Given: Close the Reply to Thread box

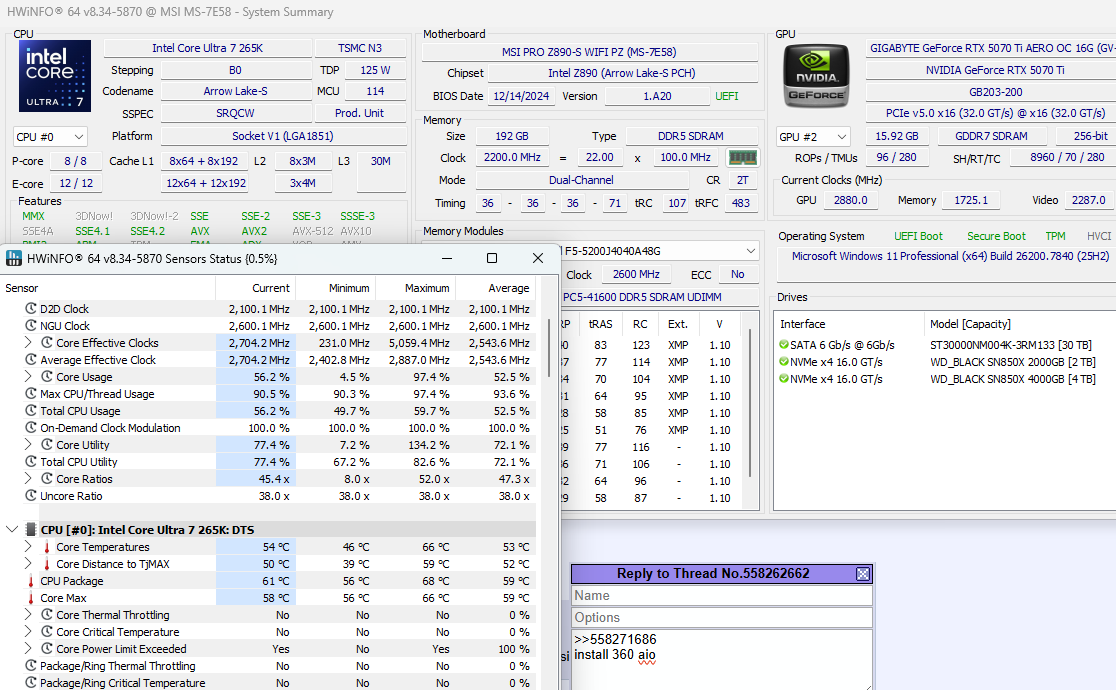Looking at the screenshot, I should point(863,574).
